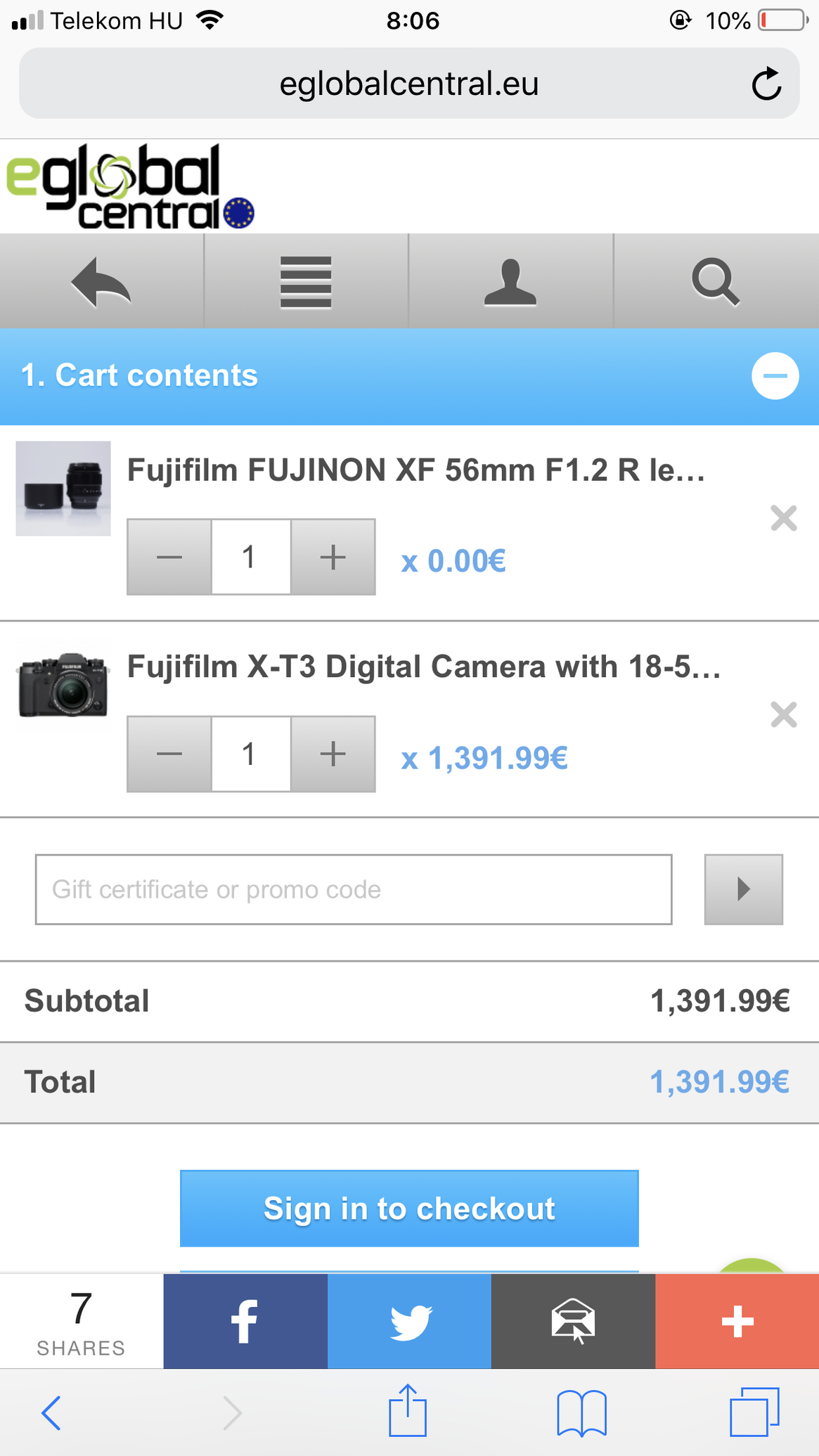Open more sharing options plus button
The image size is (819, 1456).
737,1321
